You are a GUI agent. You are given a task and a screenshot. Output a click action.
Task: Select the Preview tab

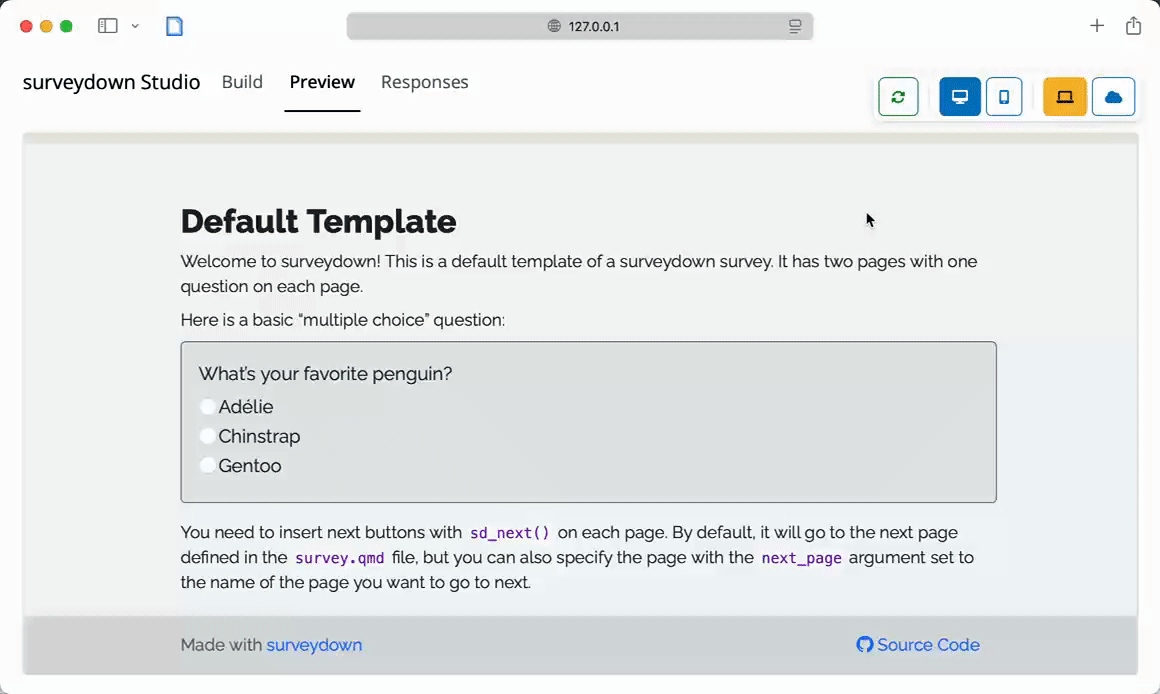[322, 82]
